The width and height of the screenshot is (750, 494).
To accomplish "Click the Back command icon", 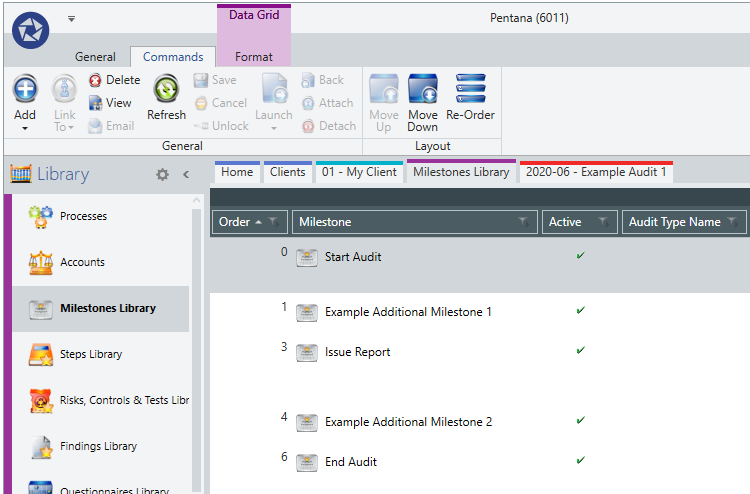I will [x=308, y=80].
